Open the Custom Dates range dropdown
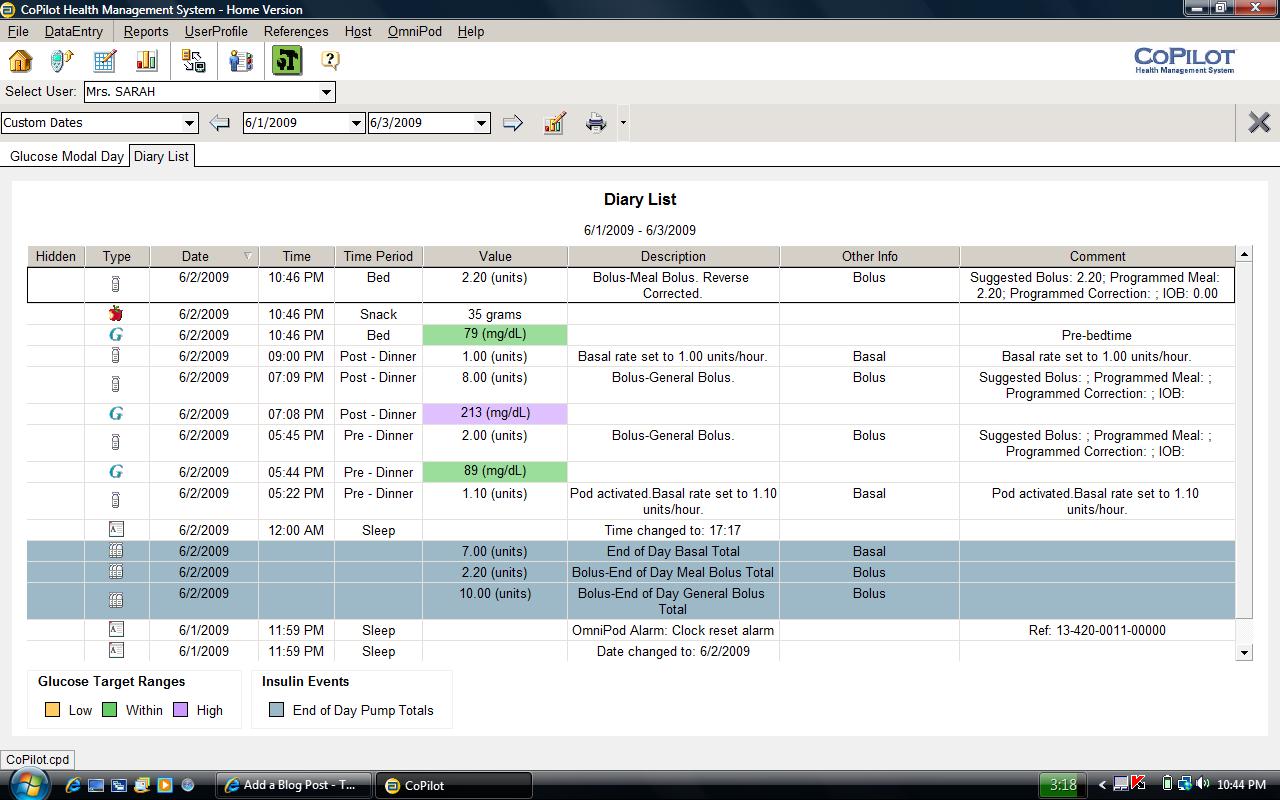This screenshot has width=1280, height=800. pos(189,123)
